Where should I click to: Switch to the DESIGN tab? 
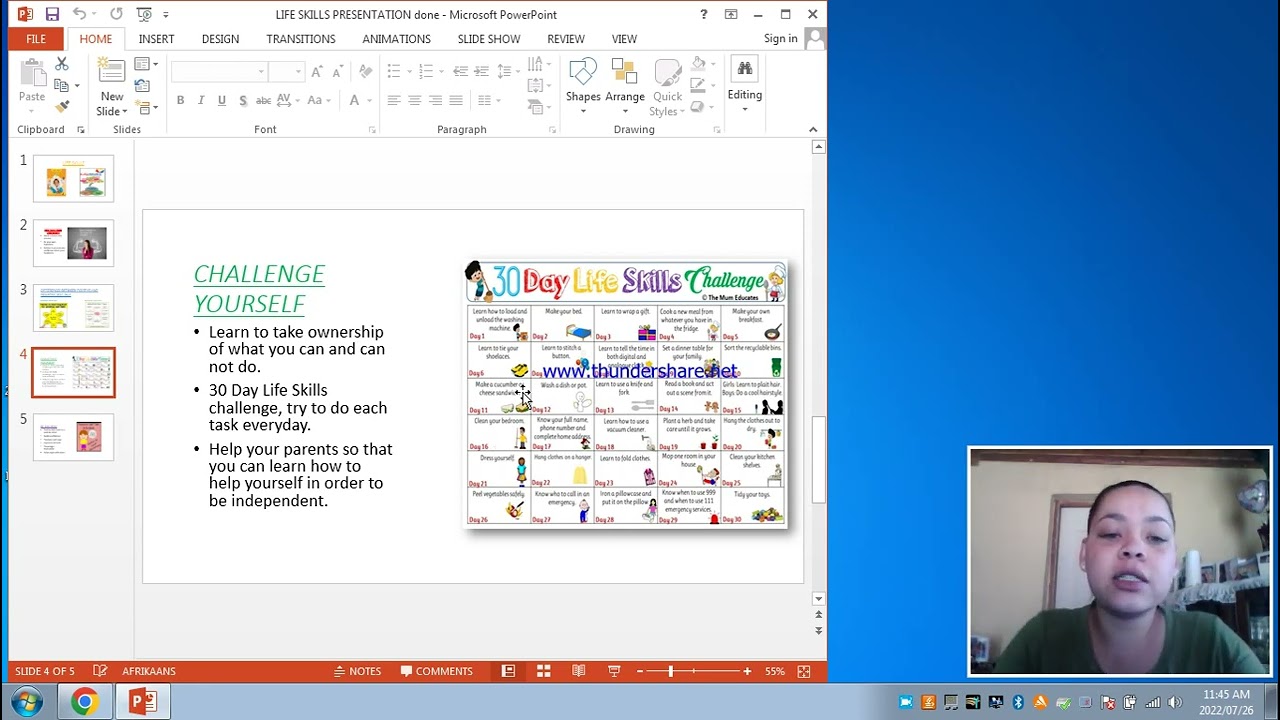[x=220, y=39]
